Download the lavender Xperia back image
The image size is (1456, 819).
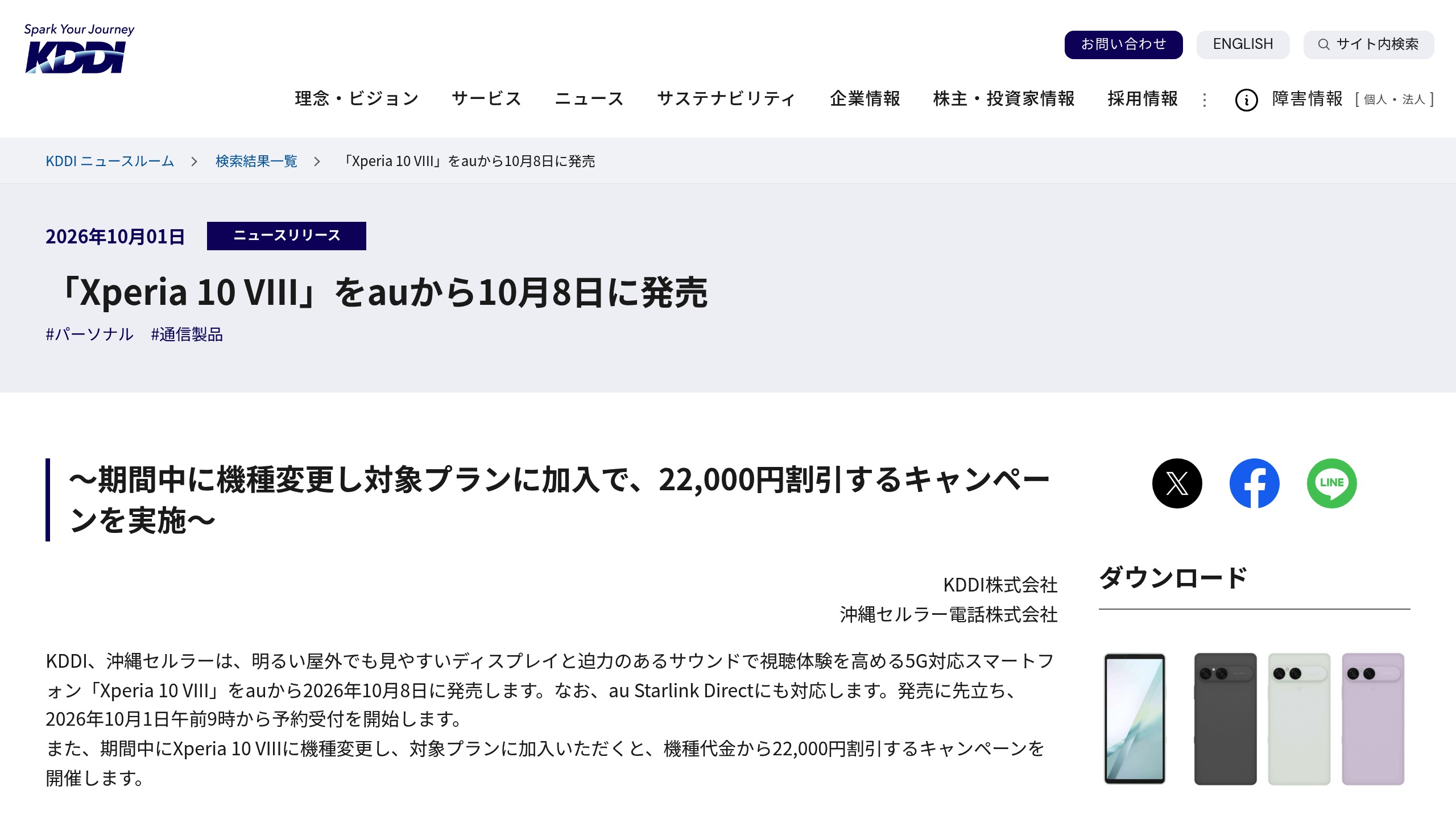(1373, 719)
